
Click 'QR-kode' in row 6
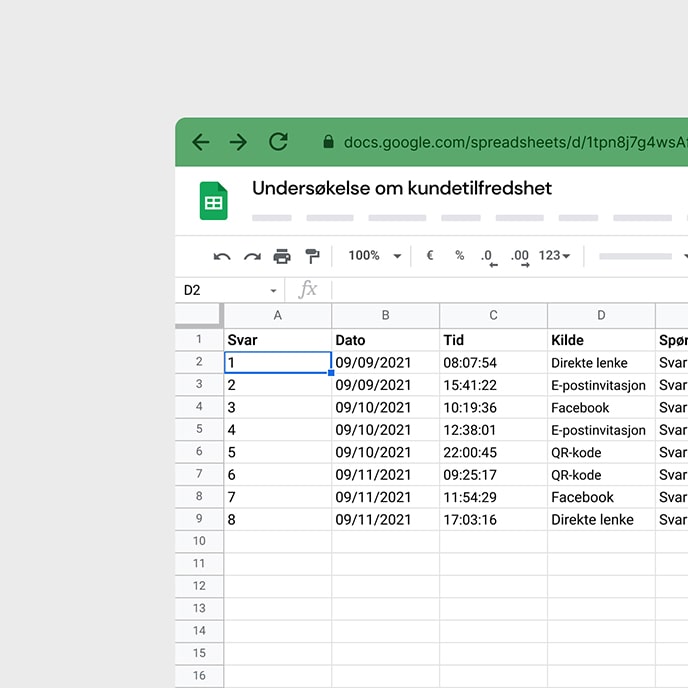pyautogui.click(x=602, y=452)
